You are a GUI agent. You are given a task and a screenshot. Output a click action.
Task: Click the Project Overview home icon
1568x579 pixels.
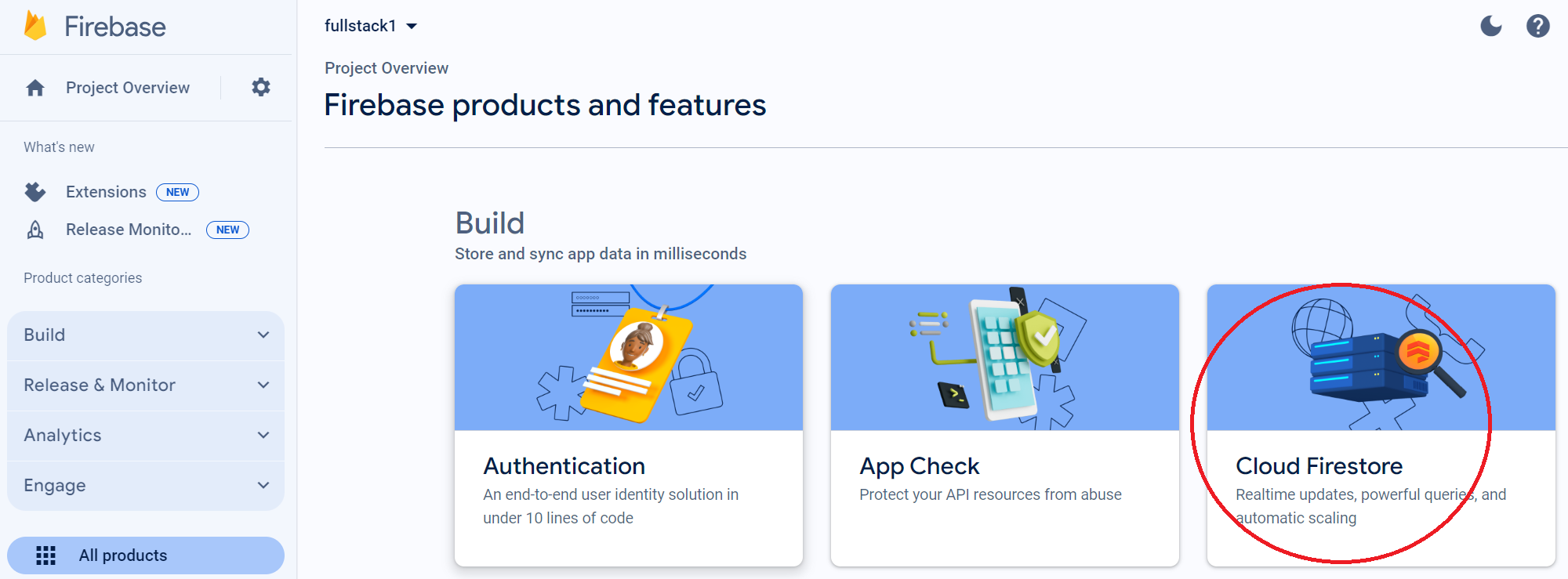35,87
